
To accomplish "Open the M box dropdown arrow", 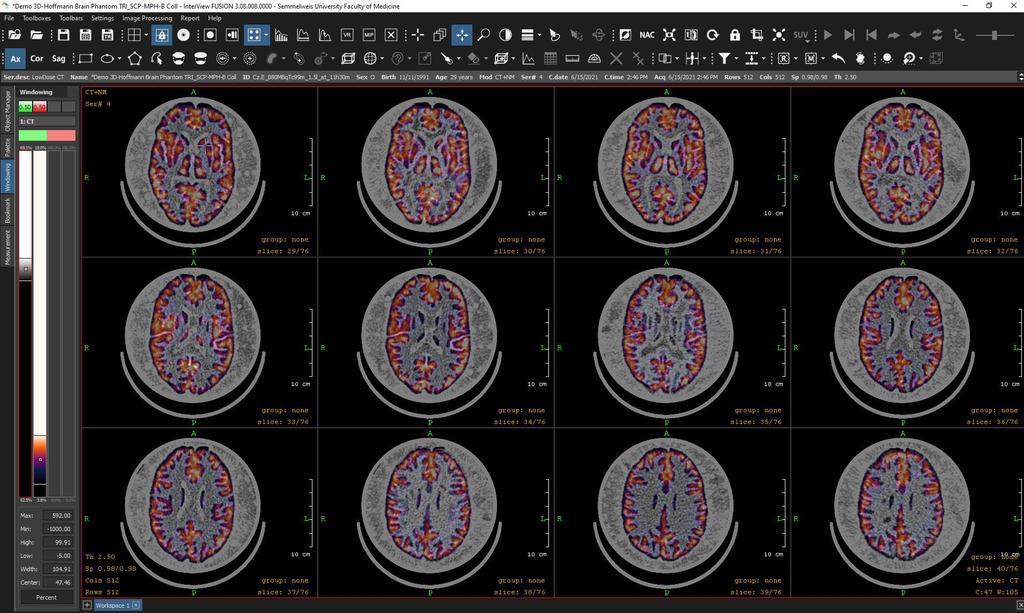I will (822, 58).
